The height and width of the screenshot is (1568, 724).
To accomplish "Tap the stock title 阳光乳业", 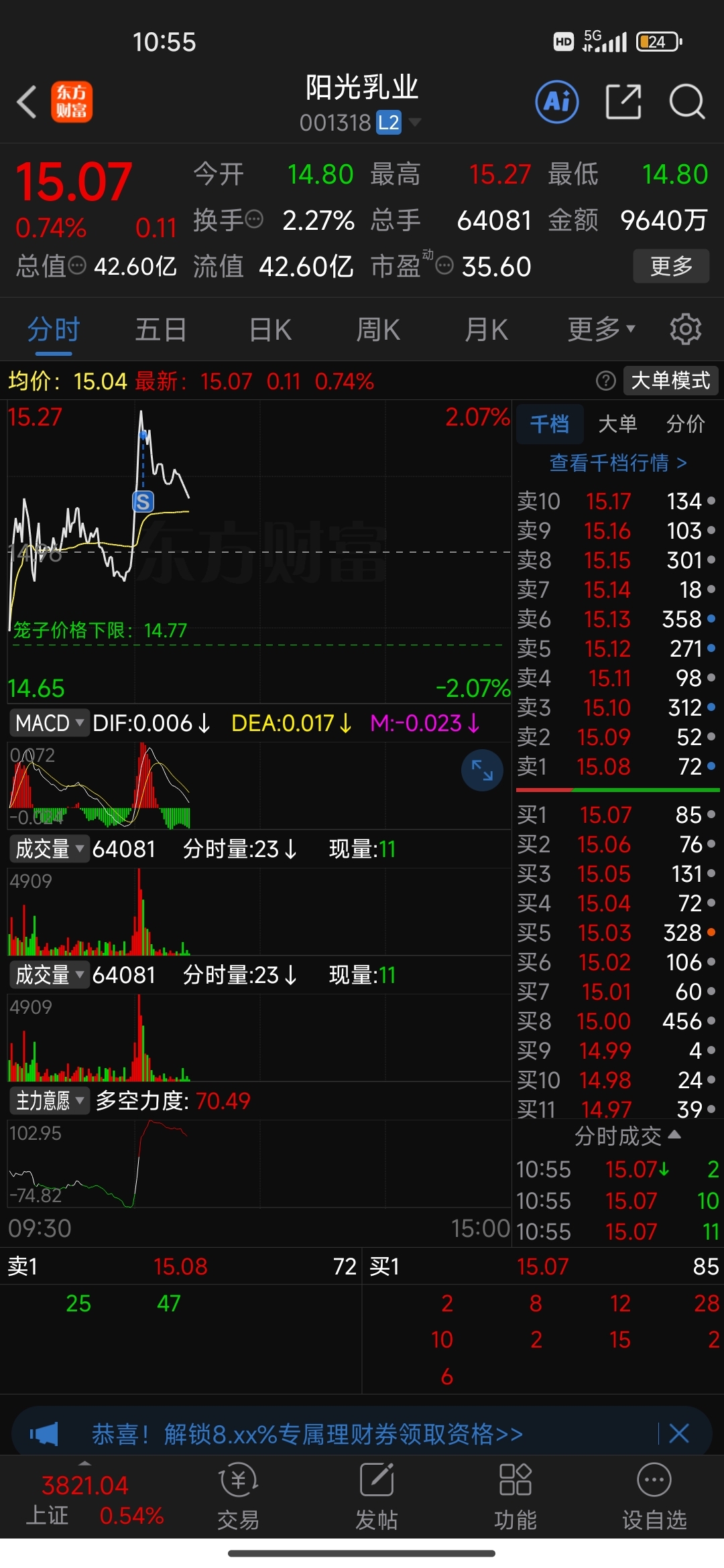I will coord(362,87).
